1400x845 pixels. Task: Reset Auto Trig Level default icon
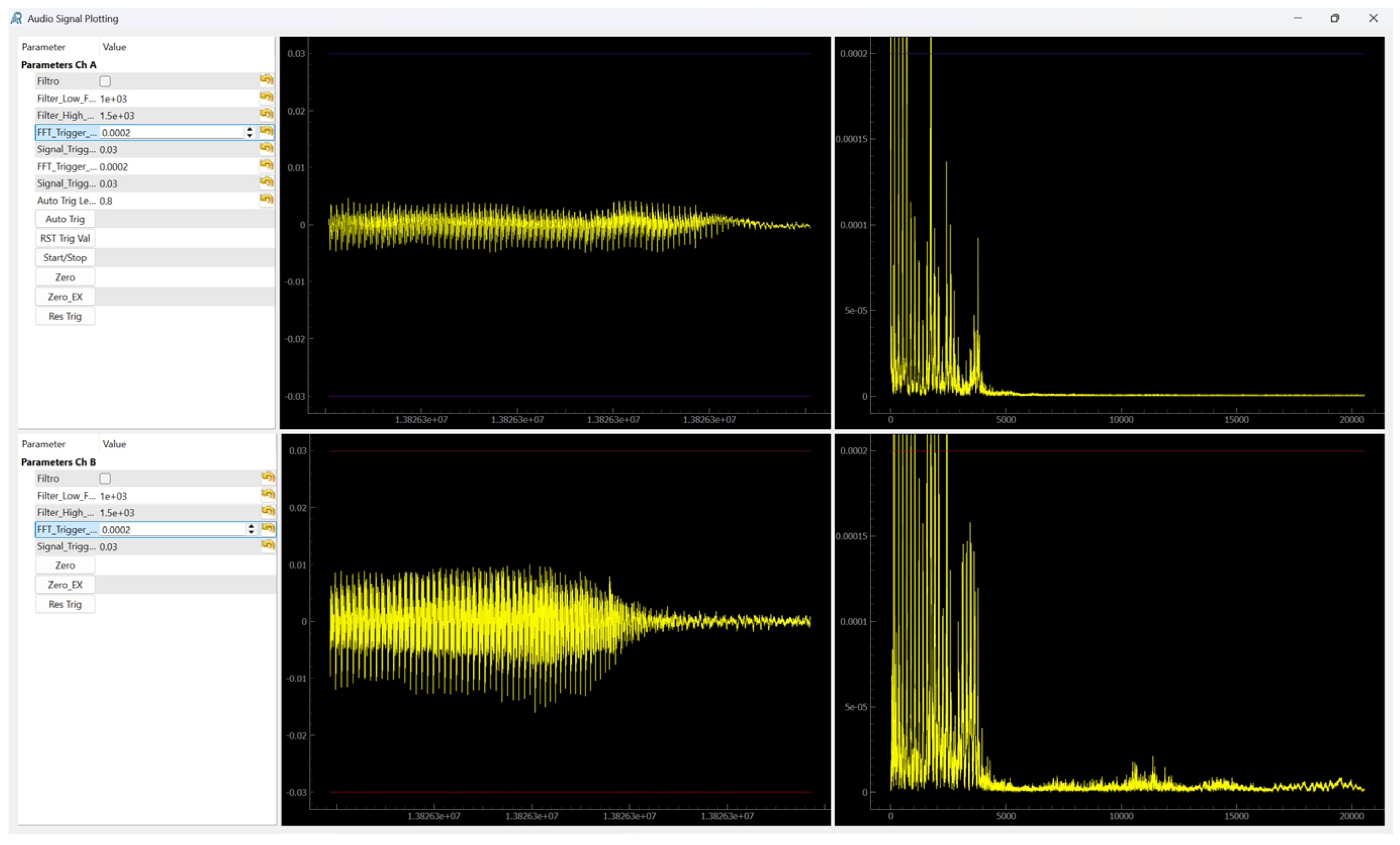tap(266, 199)
